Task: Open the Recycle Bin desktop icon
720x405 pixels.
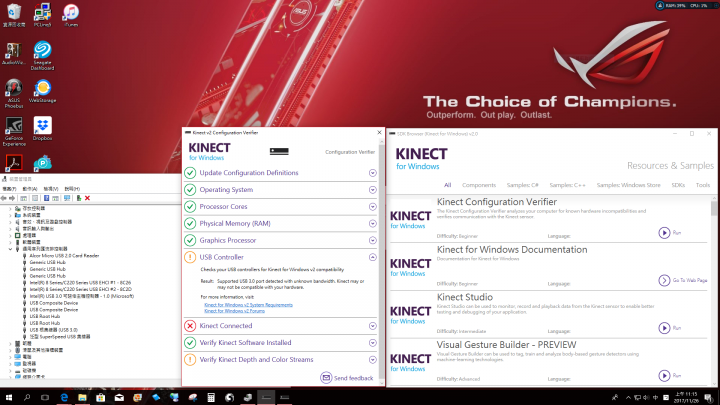Action: point(14,15)
